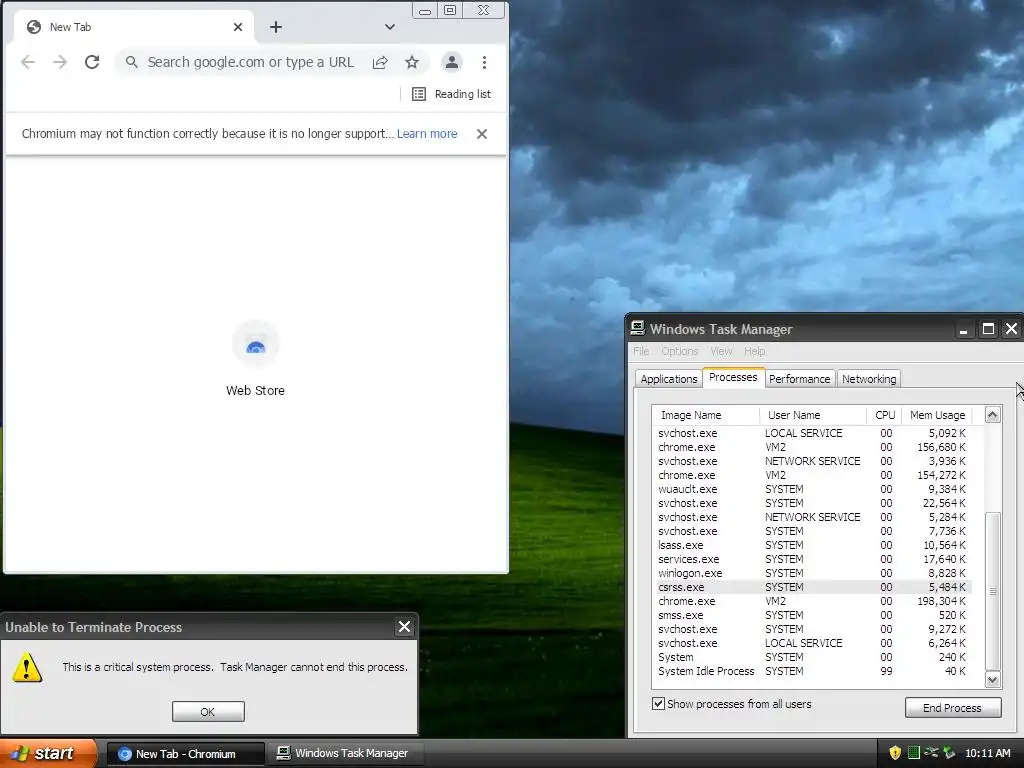The image size is (1024, 768).
Task: Select chrome.exe using 156,680 K memory
Action: click(812, 447)
